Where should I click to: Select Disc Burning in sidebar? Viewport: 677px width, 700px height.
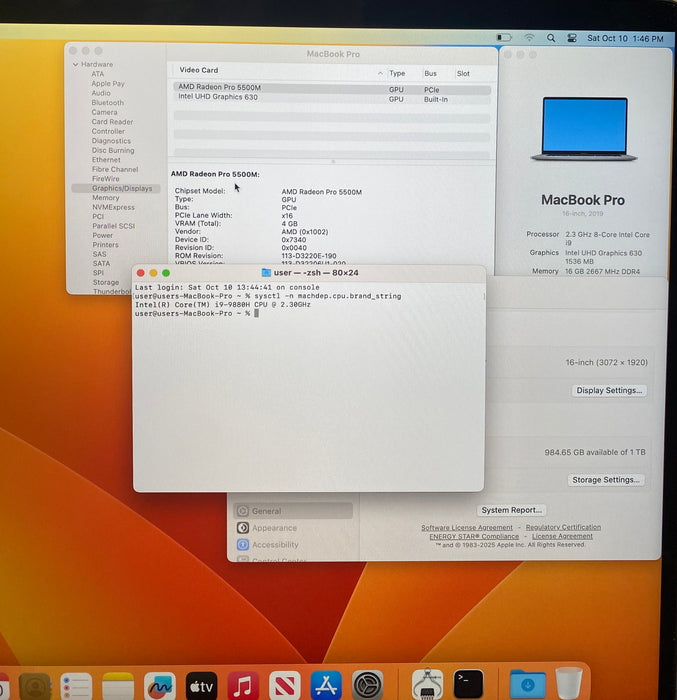[x=113, y=150]
